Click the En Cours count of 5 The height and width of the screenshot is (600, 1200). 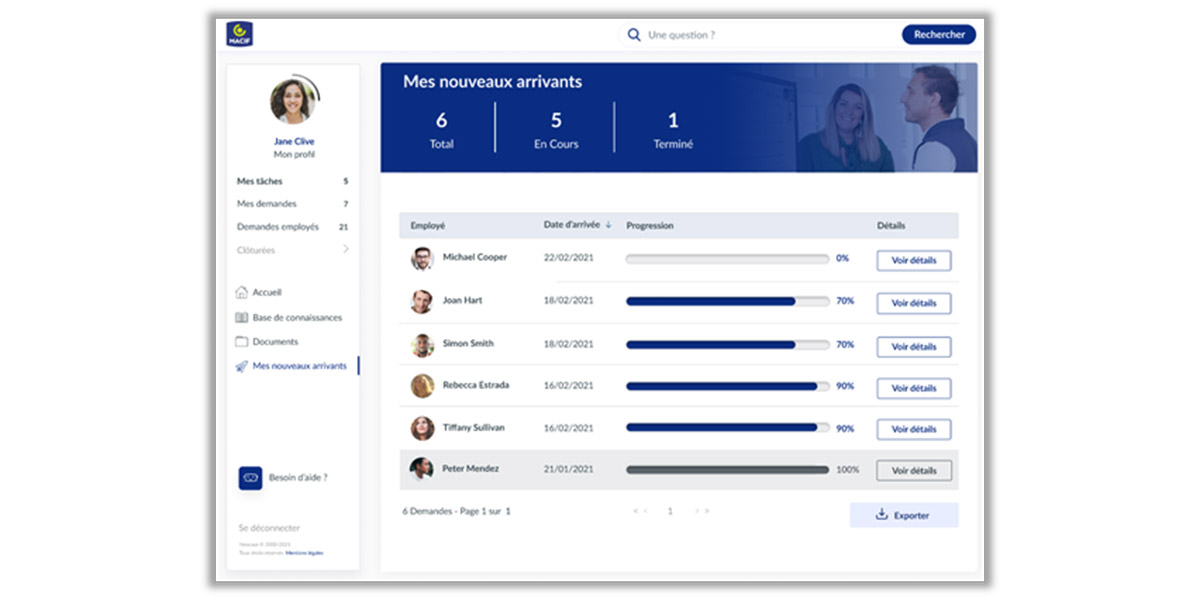click(556, 120)
